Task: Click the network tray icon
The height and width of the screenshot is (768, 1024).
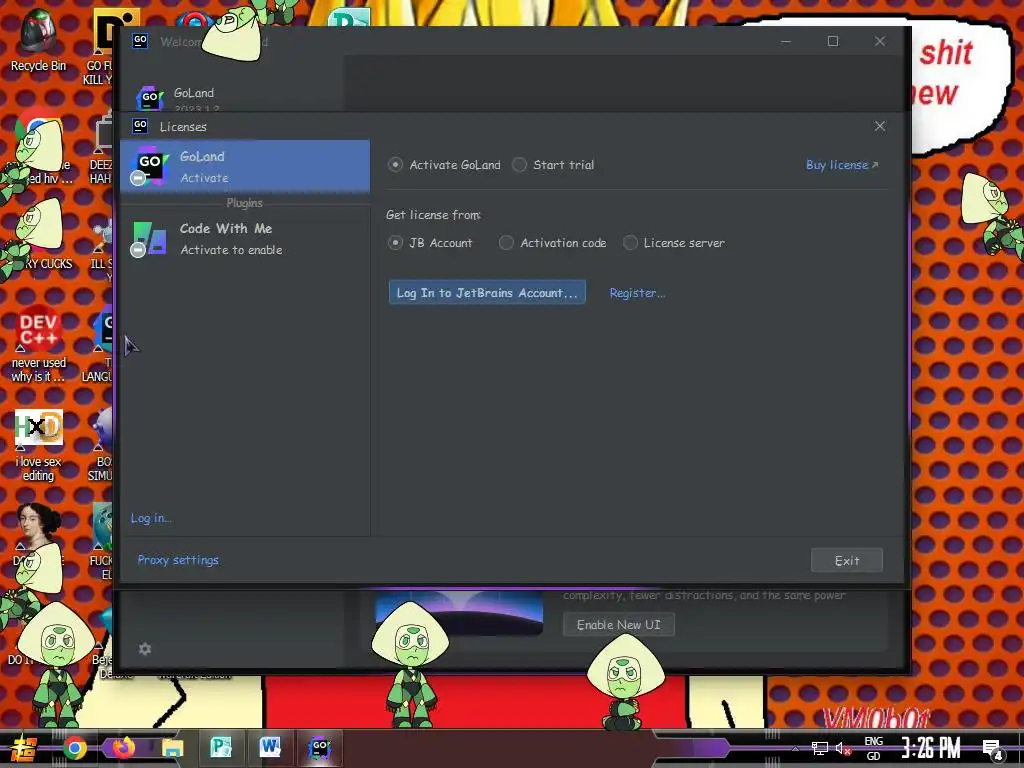Action: 820,748
